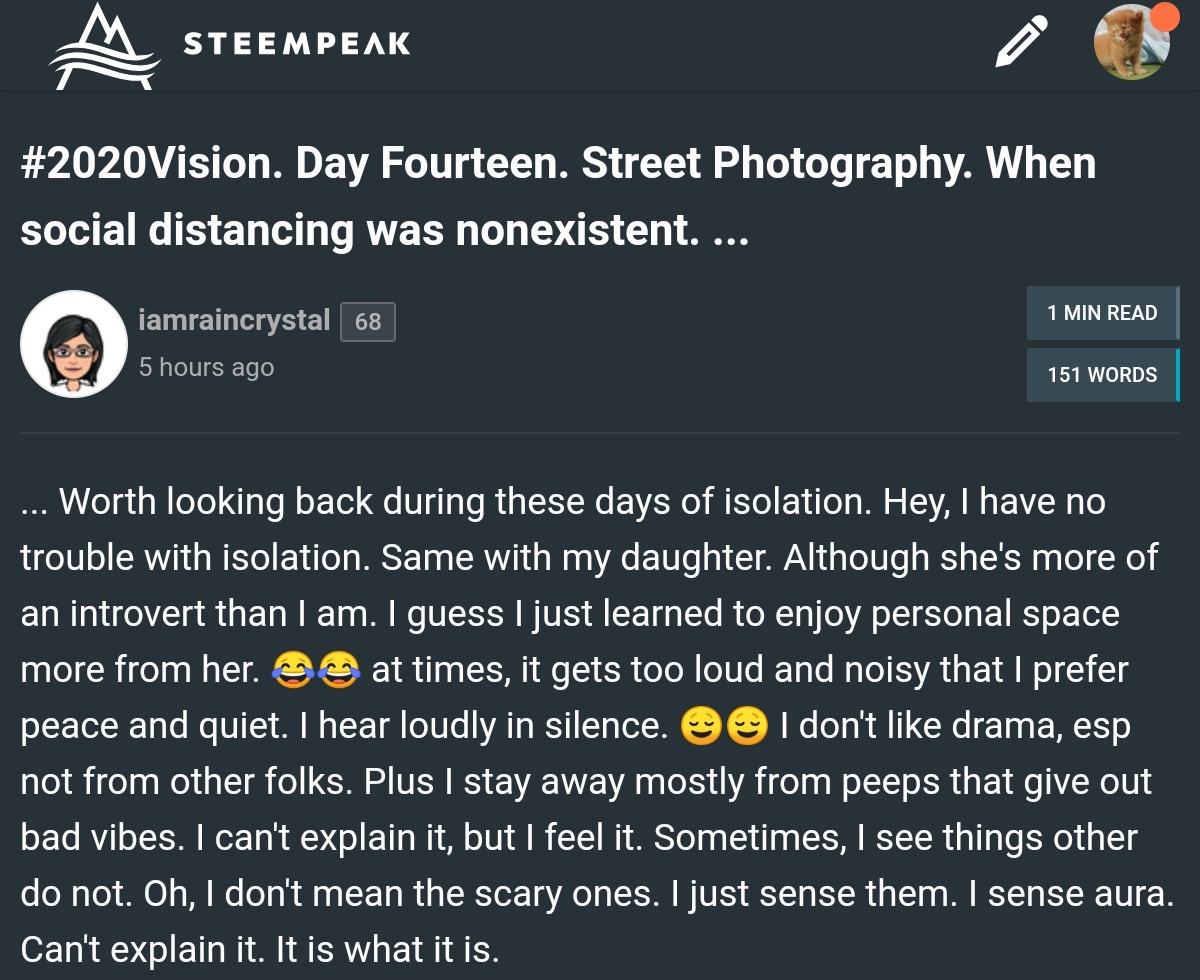Click the orange notification dot on avatar

point(1165,17)
